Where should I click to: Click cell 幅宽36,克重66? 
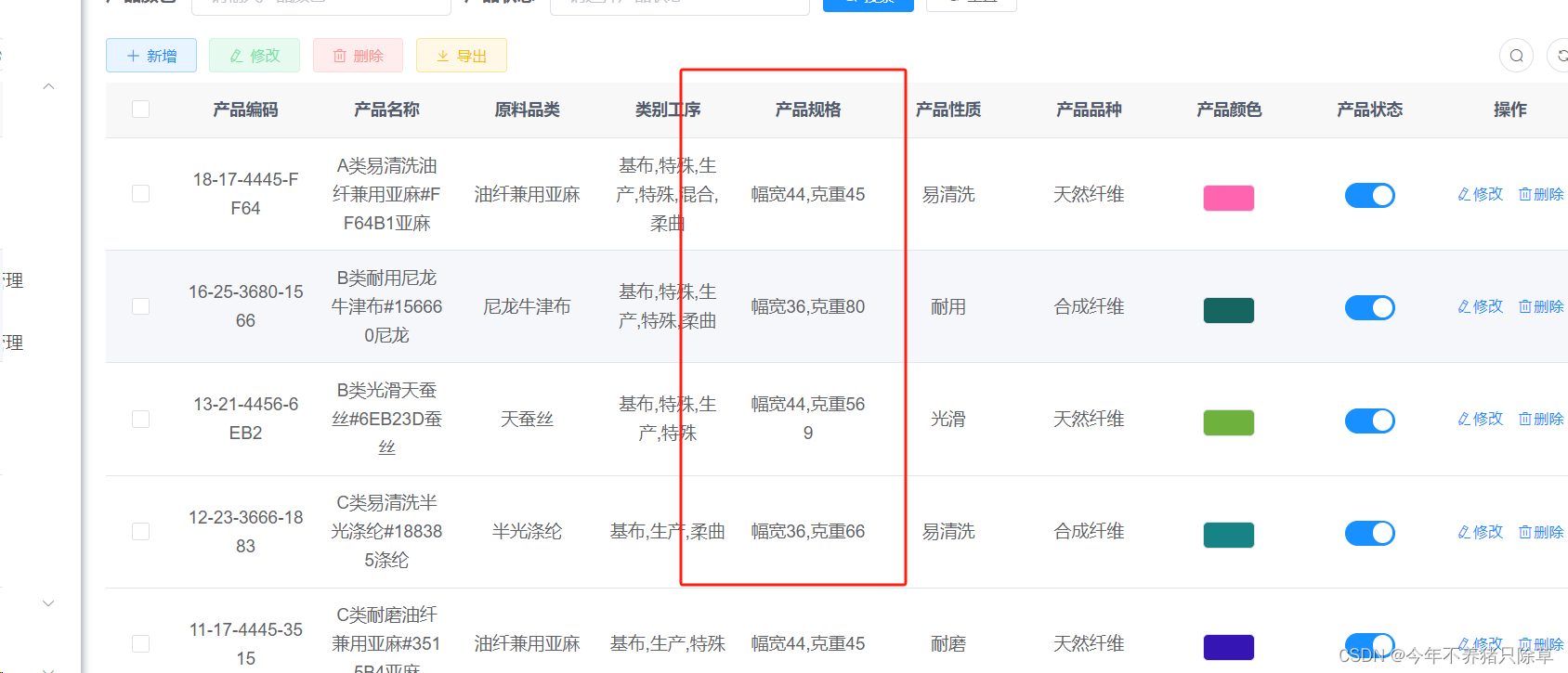click(x=808, y=531)
